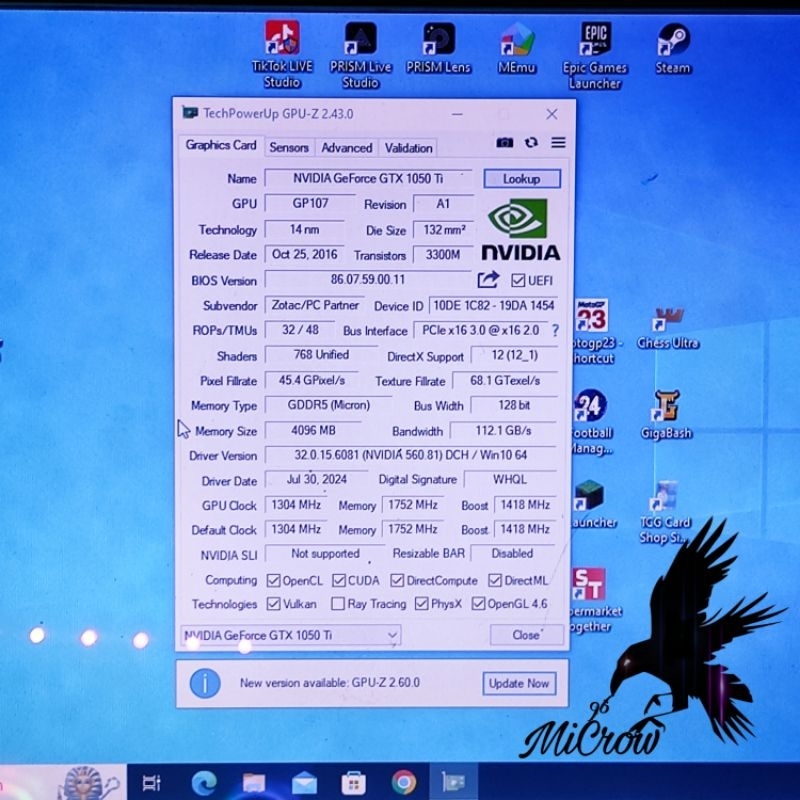
Task: Minimize GPU-Z window
Action: click(457, 114)
